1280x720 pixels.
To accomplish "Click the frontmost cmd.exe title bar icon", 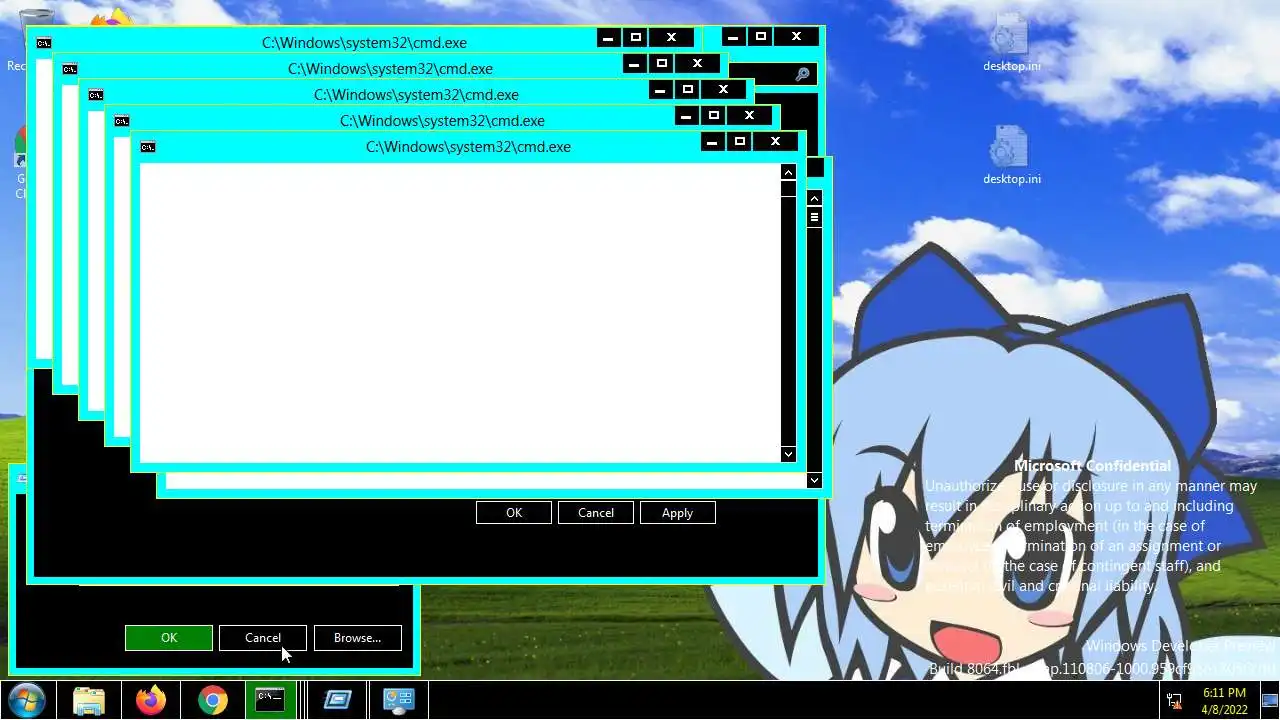I will (148, 147).
